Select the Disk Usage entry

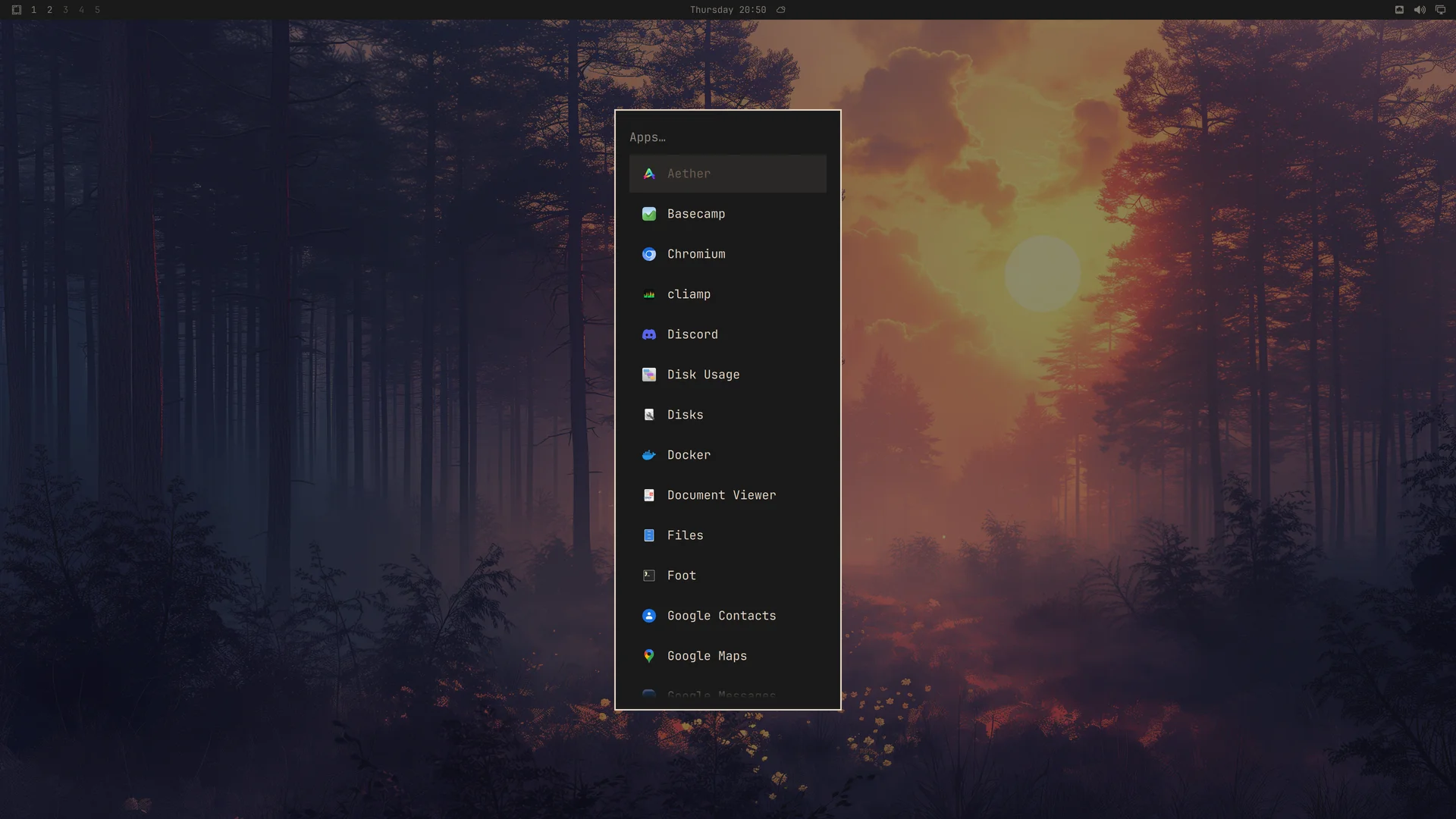[x=727, y=375]
